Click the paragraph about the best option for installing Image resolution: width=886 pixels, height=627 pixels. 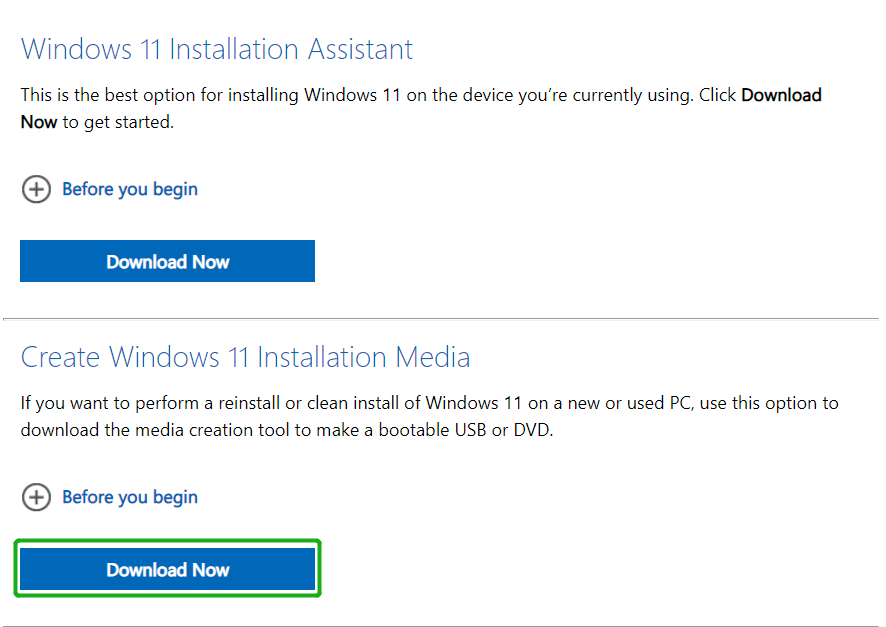coord(421,108)
